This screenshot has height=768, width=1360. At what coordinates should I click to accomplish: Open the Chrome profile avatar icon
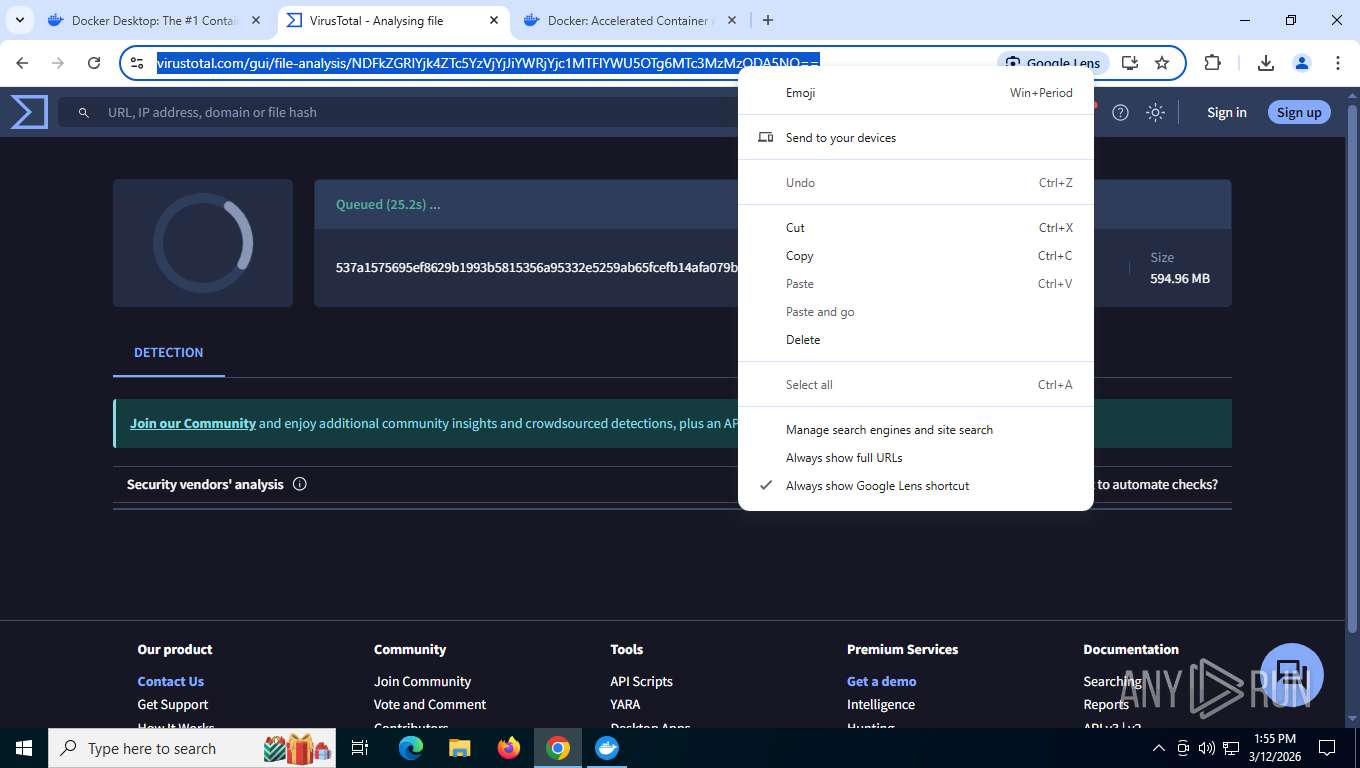coord(1302,63)
